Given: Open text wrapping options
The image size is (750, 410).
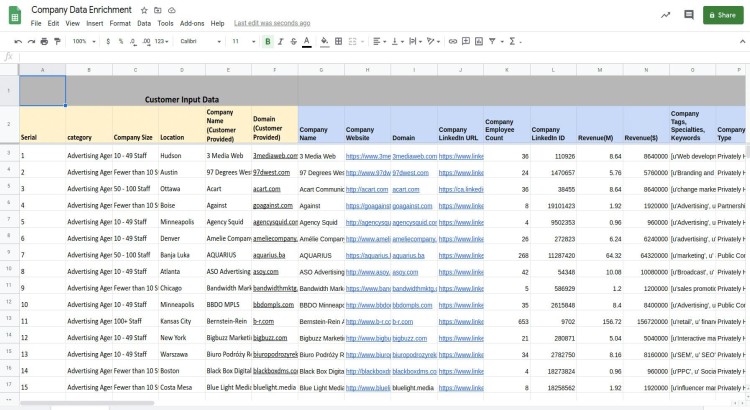Looking at the screenshot, I should [x=415, y=42].
